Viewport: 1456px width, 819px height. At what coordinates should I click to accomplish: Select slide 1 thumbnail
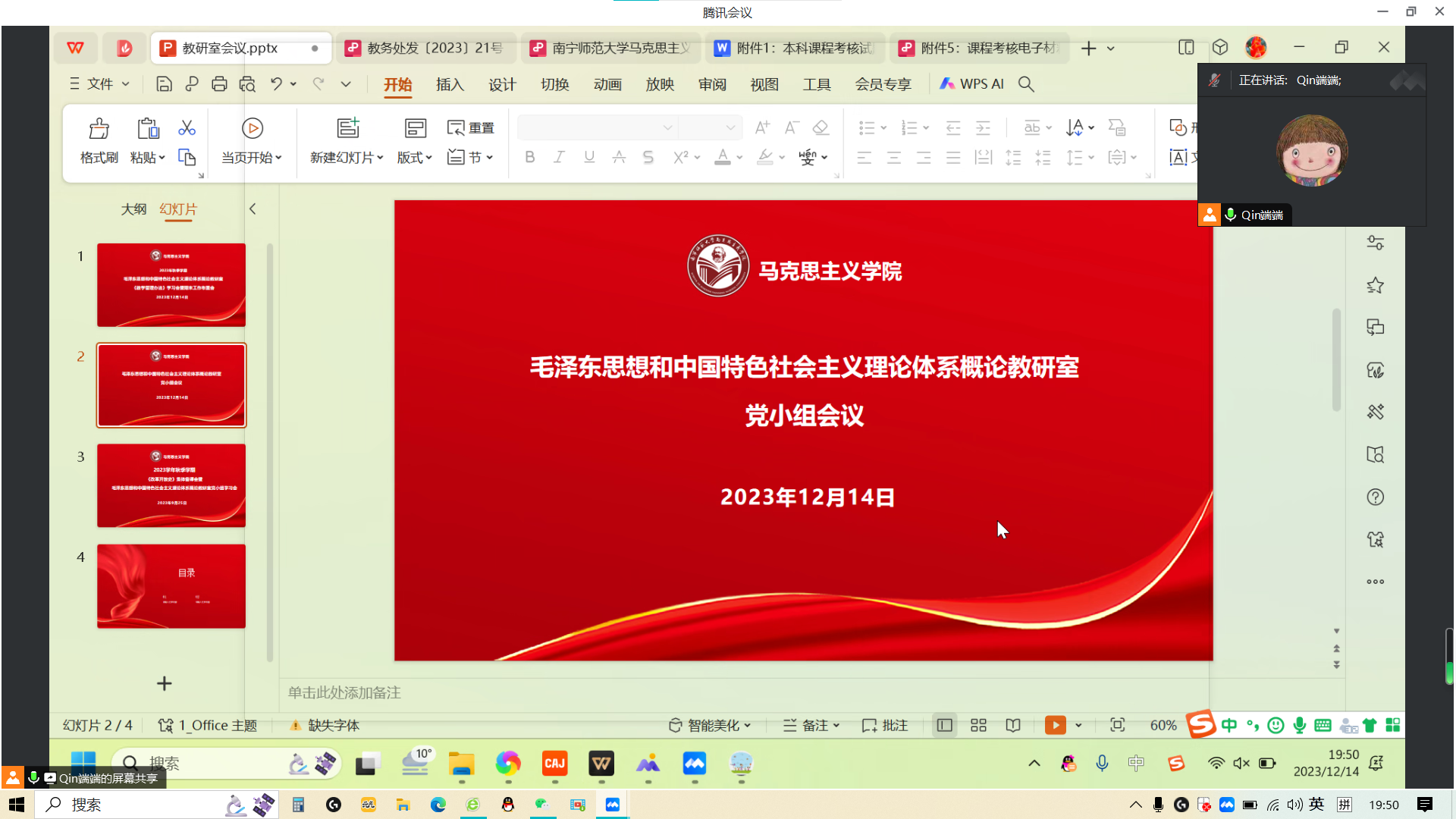click(171, 285)
